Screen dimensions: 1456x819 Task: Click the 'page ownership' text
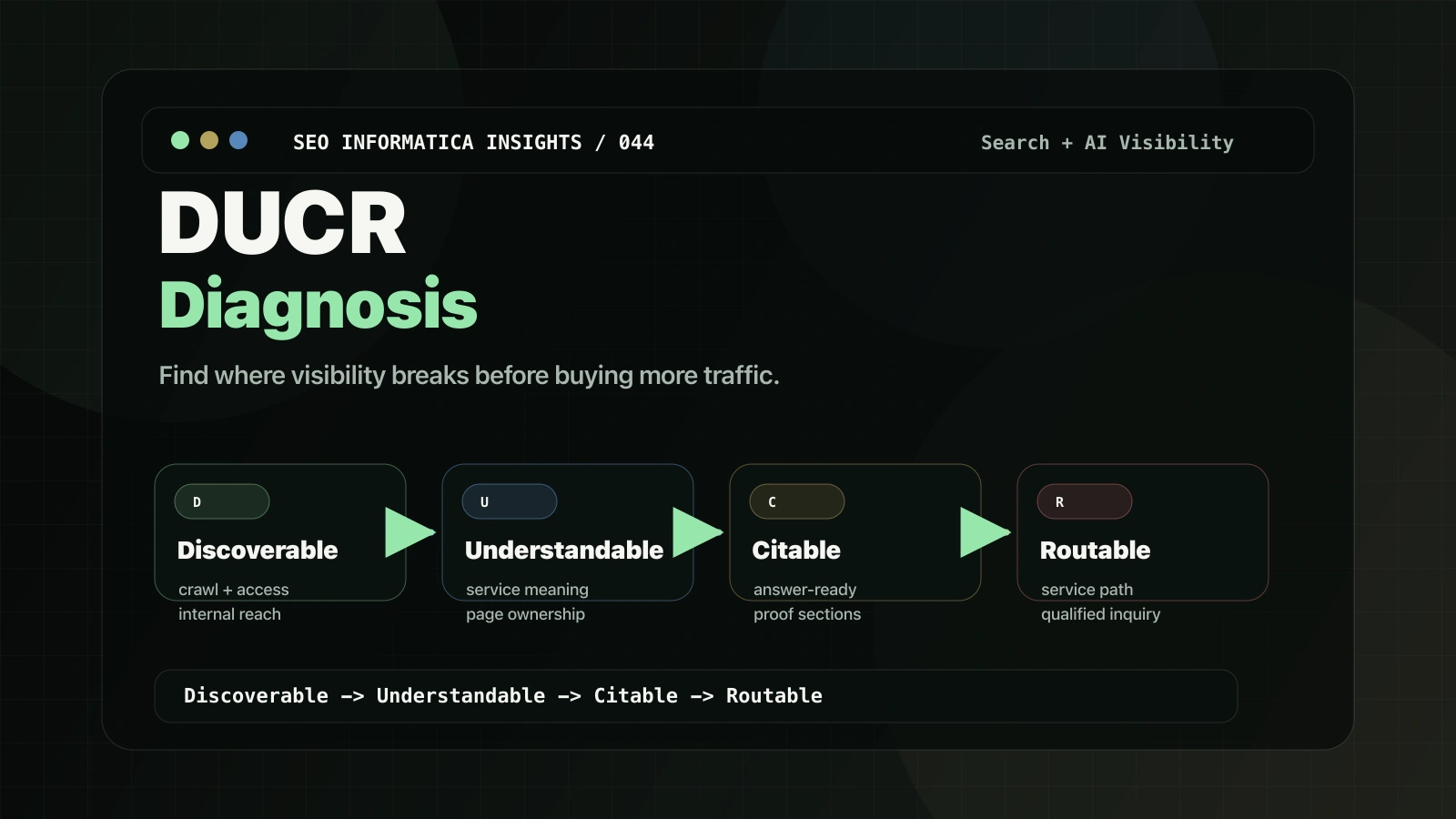(525, 614)
